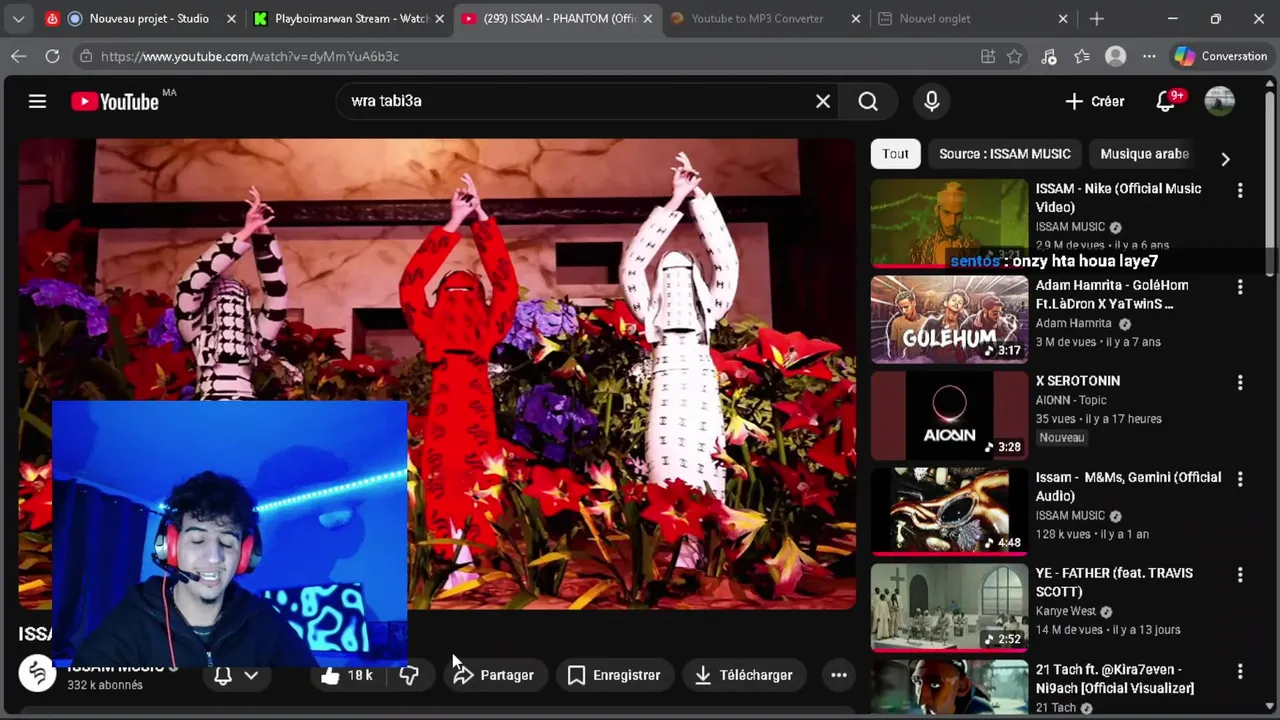The image size is (1280, 720).
Task: Open the YouTube hamburger guide menu
Action: coord(37,101)
